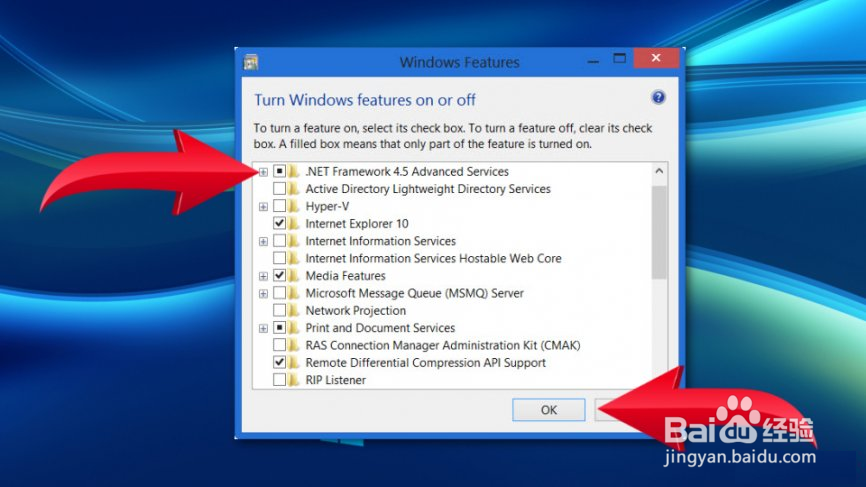Expand the Hyper-V tree node
The height and width of the screenshot is (487, 866).
tap(263, 207)
